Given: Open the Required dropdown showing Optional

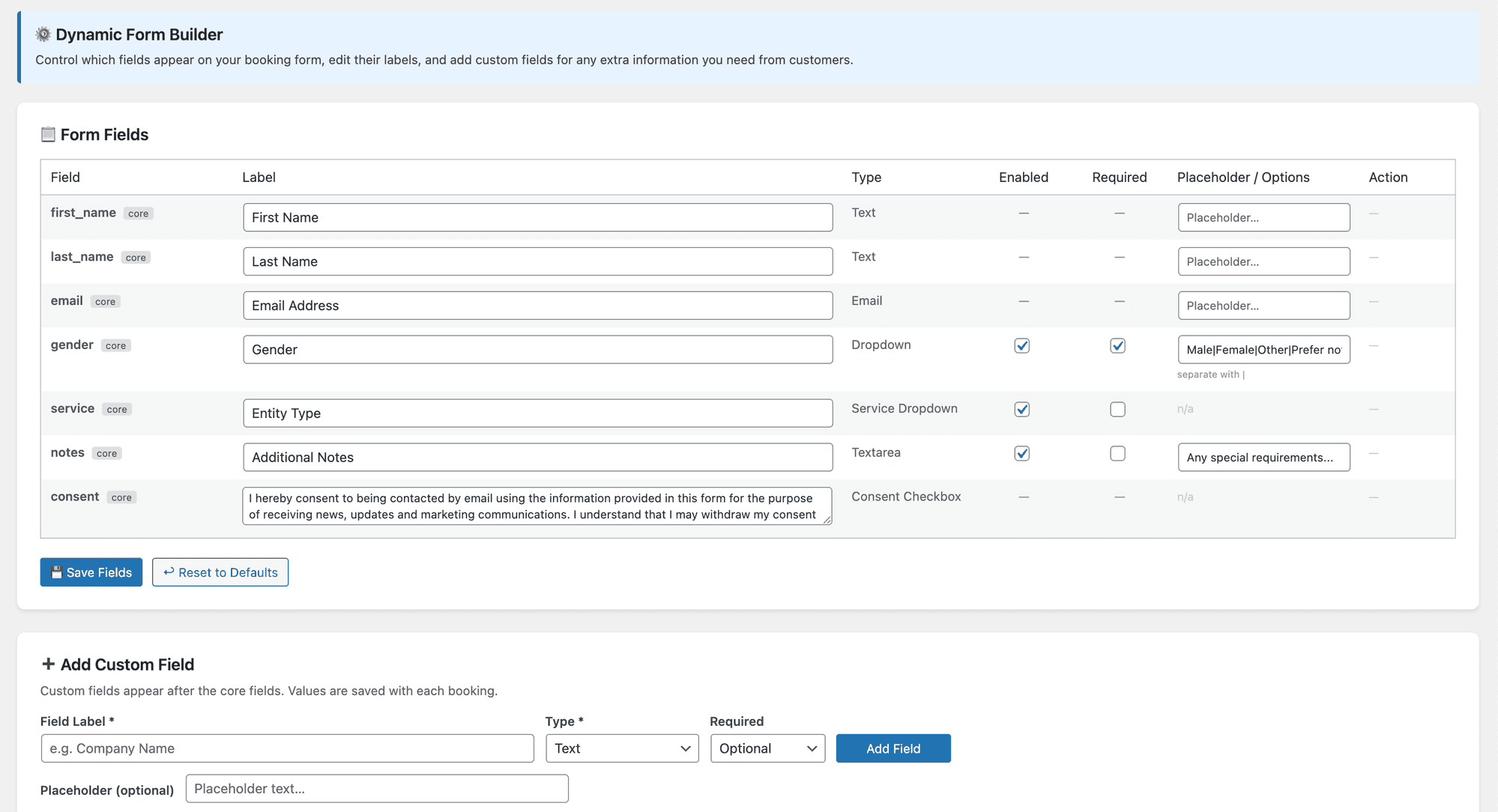Looking at the screenshot, I should point(767,748).
